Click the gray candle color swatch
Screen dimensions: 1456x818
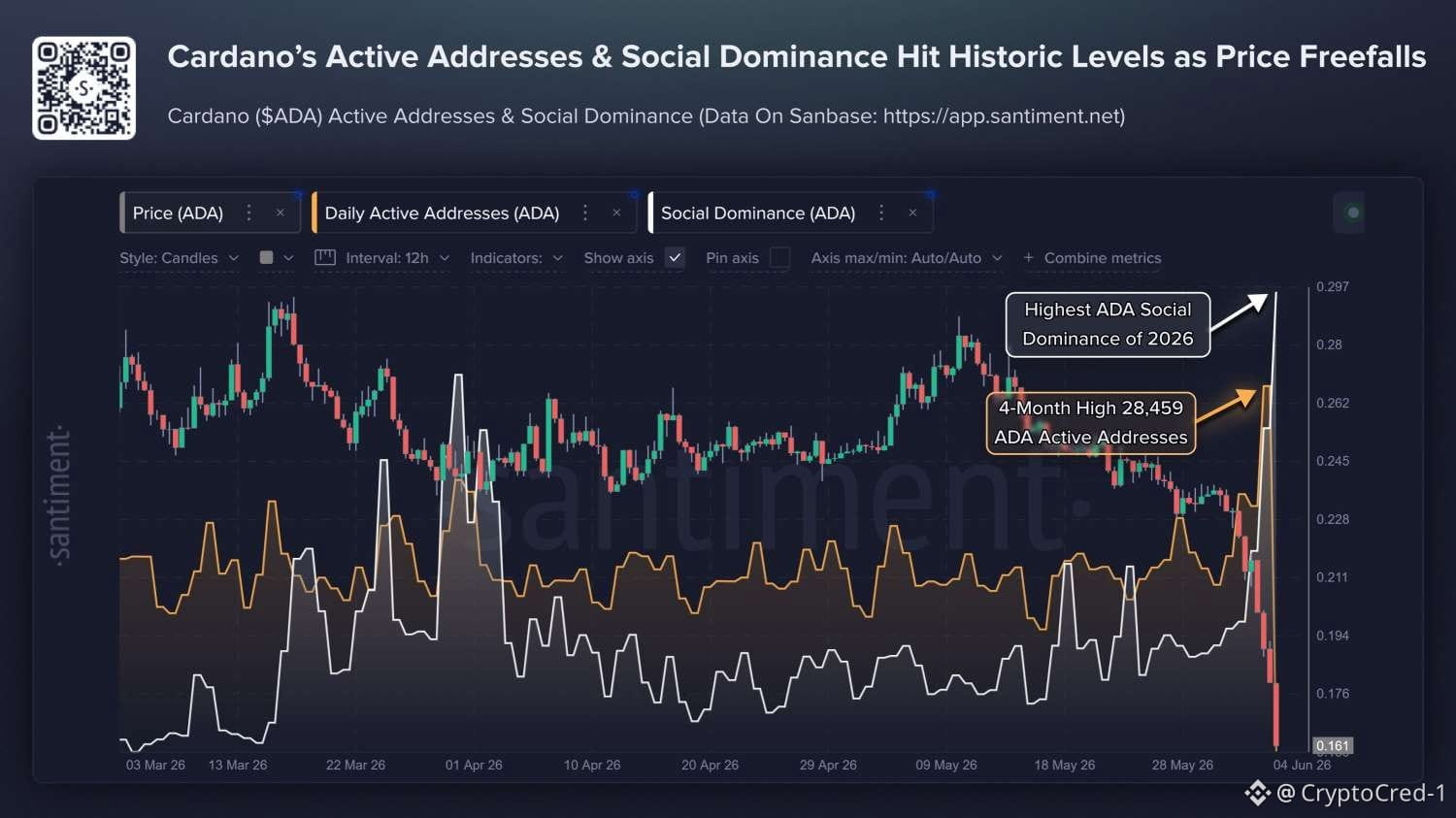(x=266, y=258)
